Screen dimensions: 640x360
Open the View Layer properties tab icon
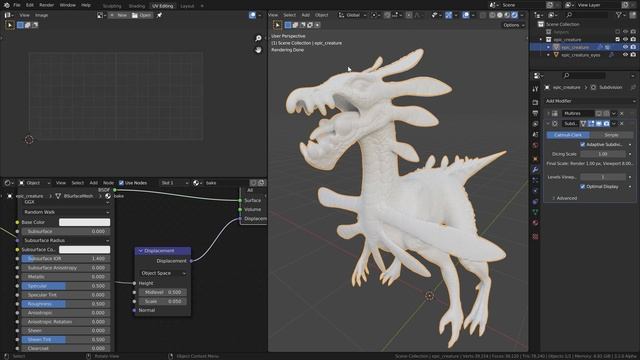point(535,124)
